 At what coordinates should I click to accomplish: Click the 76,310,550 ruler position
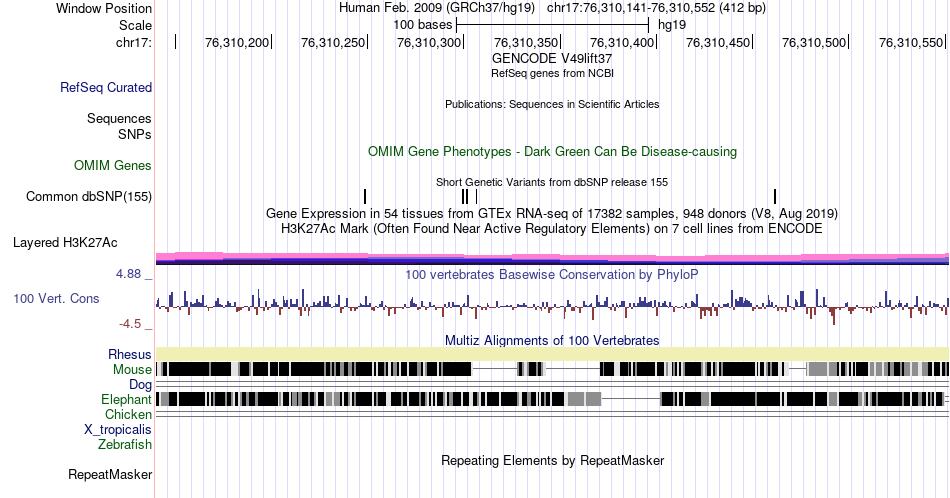click(911, 42)
